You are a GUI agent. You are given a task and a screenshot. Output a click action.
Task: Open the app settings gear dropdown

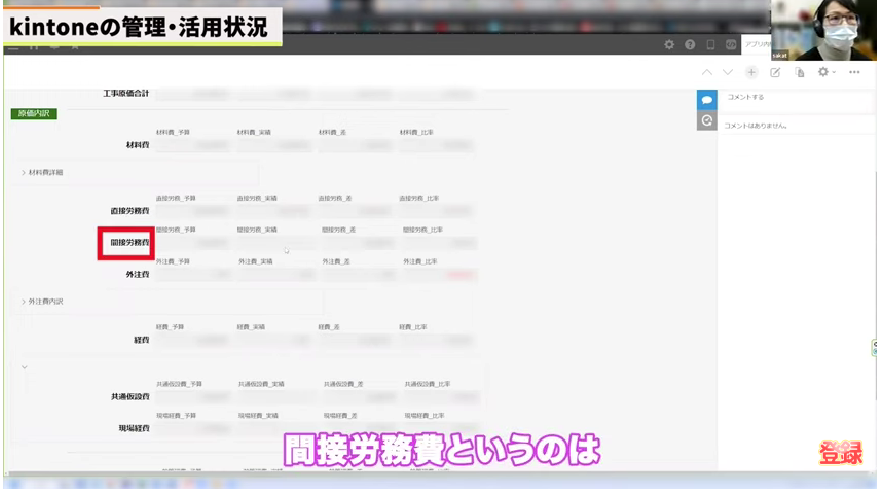(x=826, y=72)
